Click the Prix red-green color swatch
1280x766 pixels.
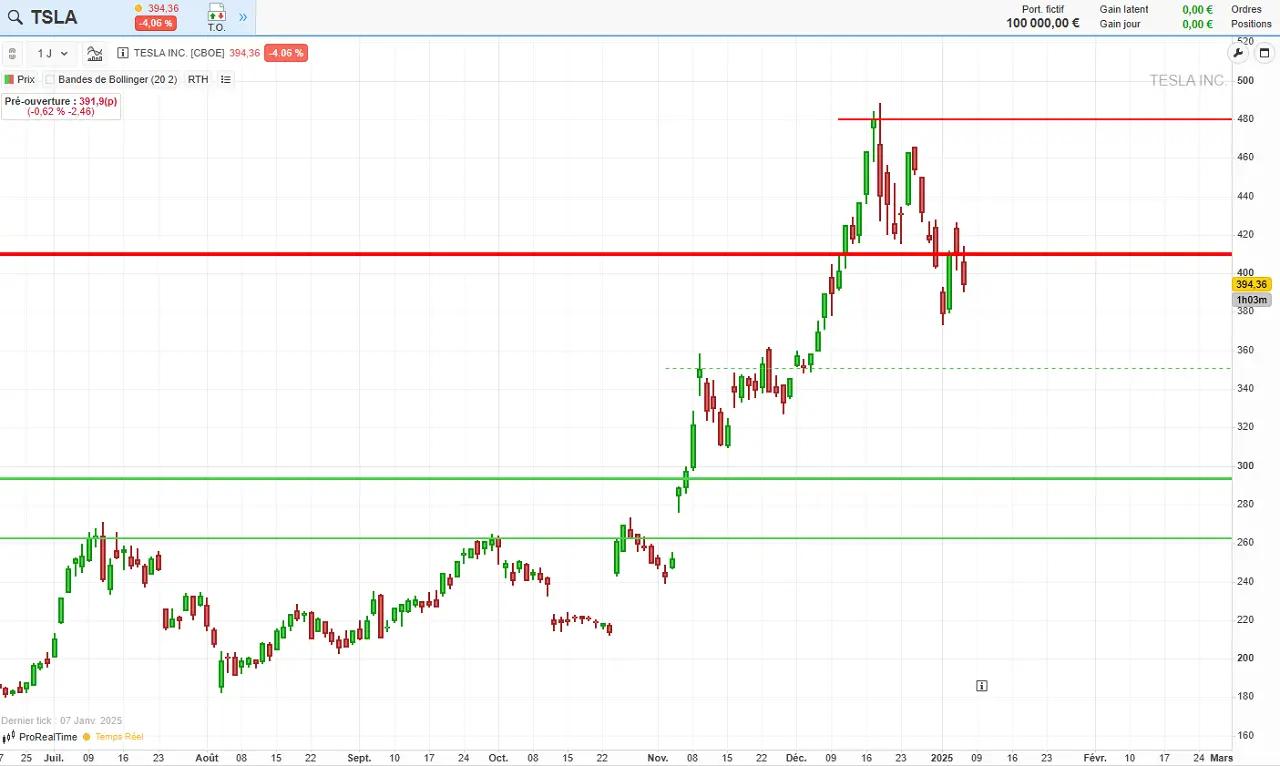(9, 79)
